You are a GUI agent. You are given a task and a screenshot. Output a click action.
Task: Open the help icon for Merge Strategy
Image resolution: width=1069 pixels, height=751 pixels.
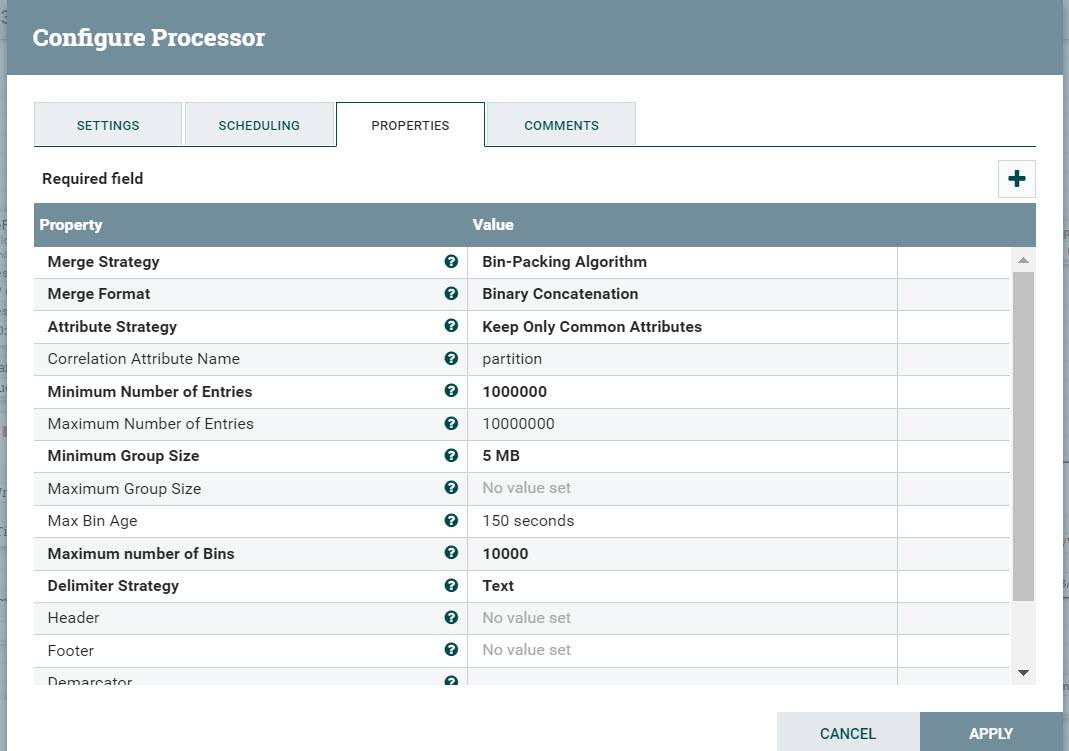451,261
